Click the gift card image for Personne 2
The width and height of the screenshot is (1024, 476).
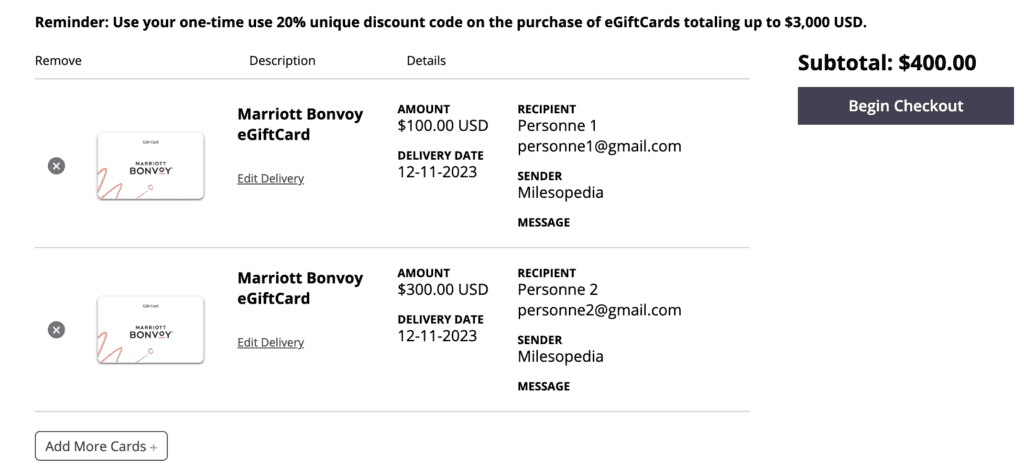point(150,330)
